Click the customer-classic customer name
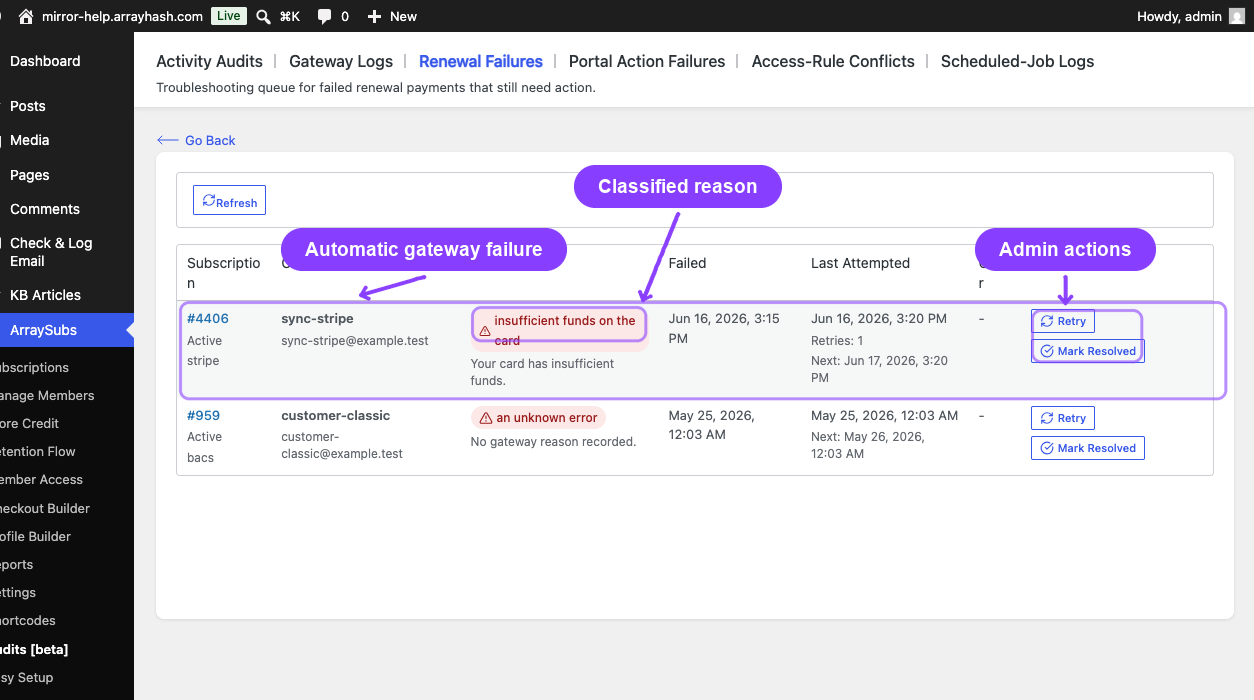 tap(336, 415)
